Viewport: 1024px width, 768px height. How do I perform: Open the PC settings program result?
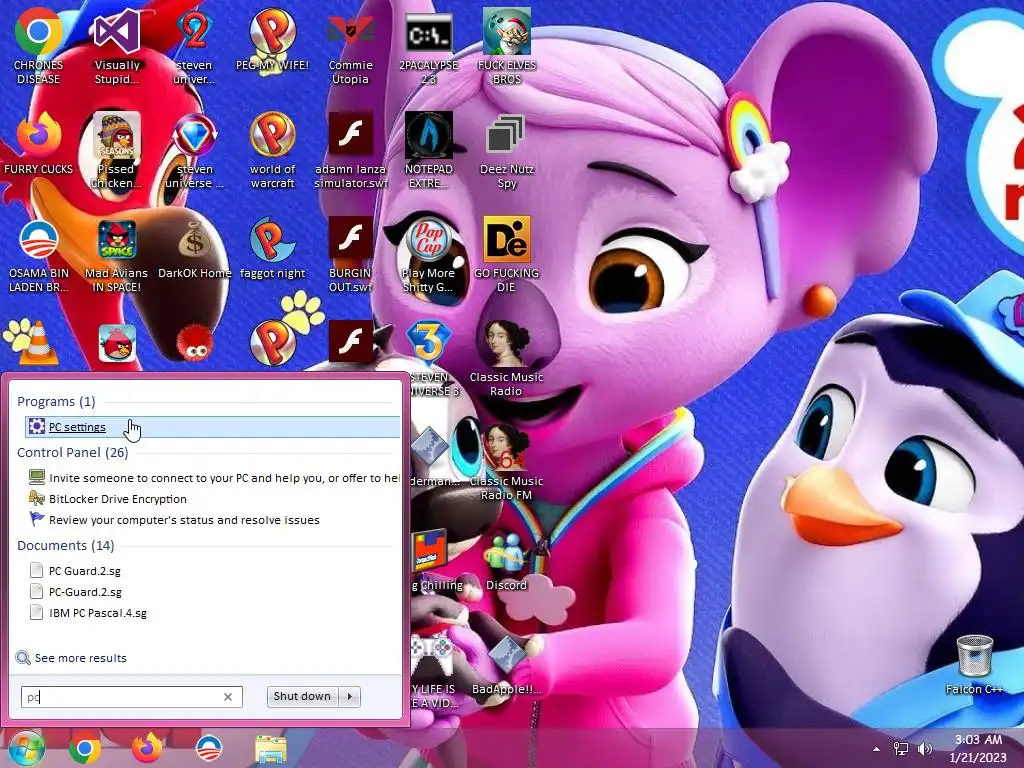pos(213,427)
